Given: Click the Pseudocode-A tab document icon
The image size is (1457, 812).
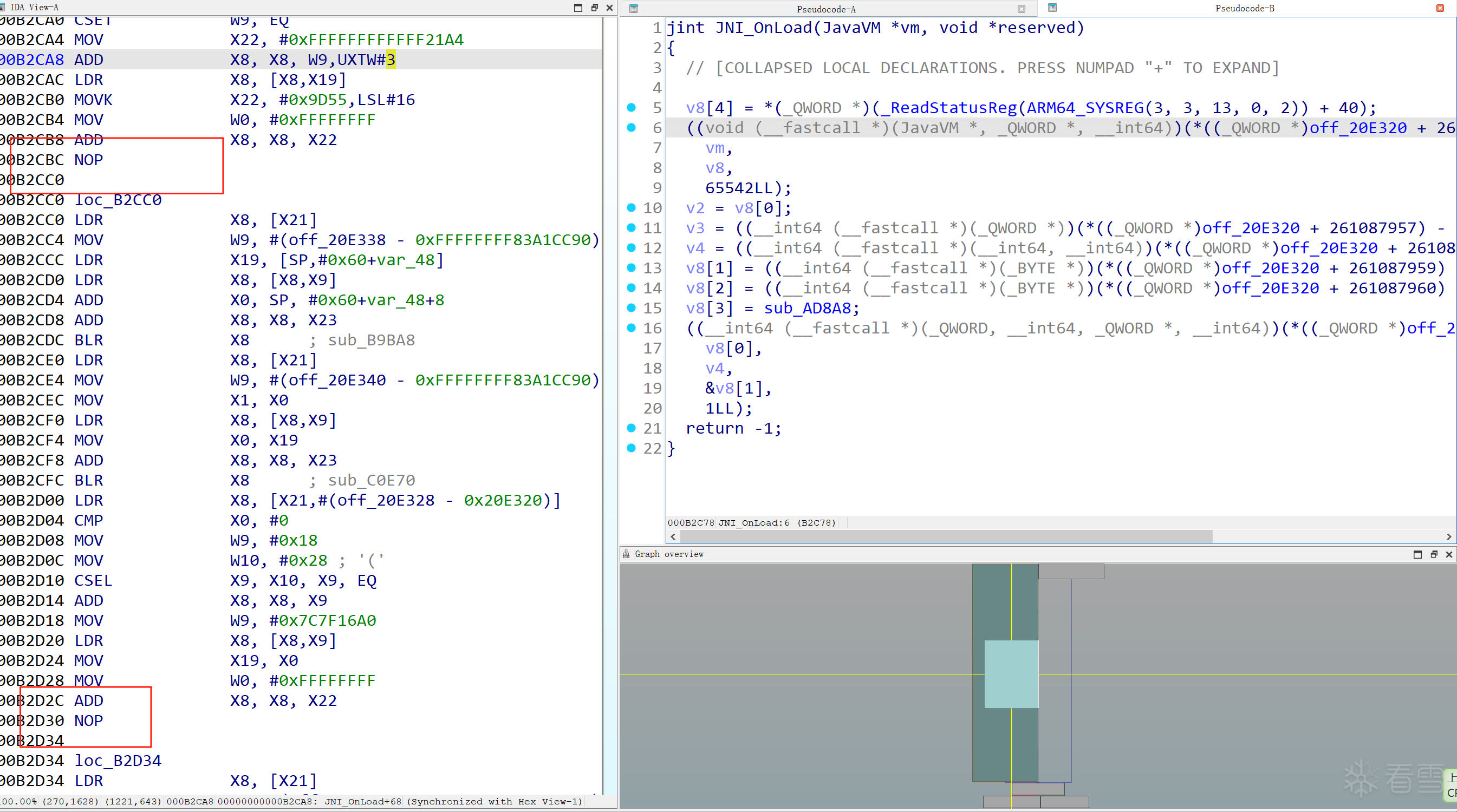Looking at the screenshot, I should click(634, 9).
